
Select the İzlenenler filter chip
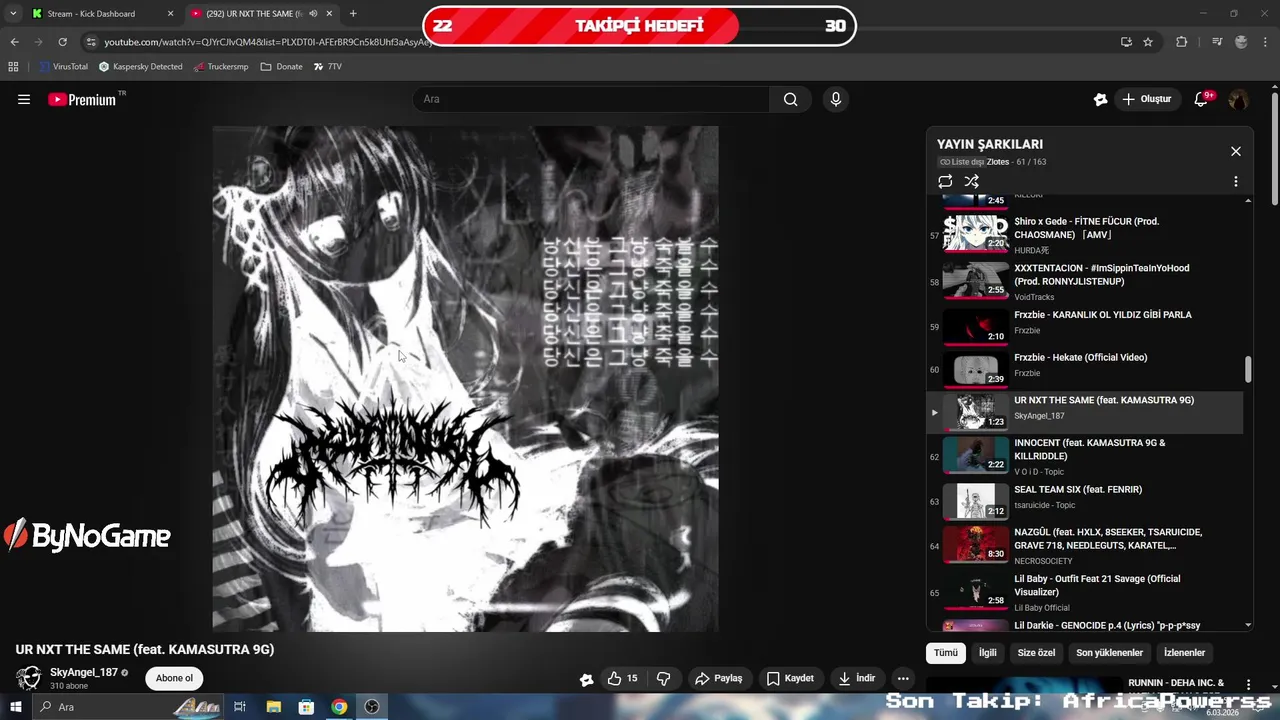(1185, 653)
